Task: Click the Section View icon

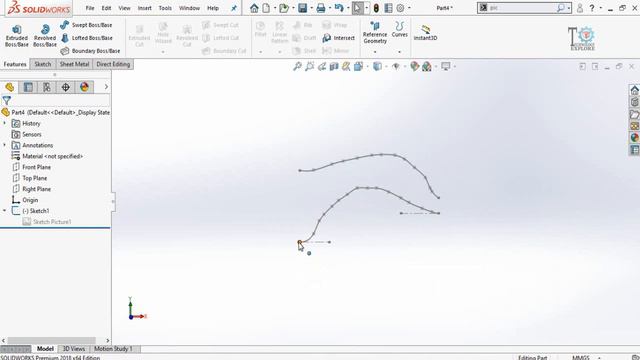Action: pyautogui.click(x=334, y=66)
